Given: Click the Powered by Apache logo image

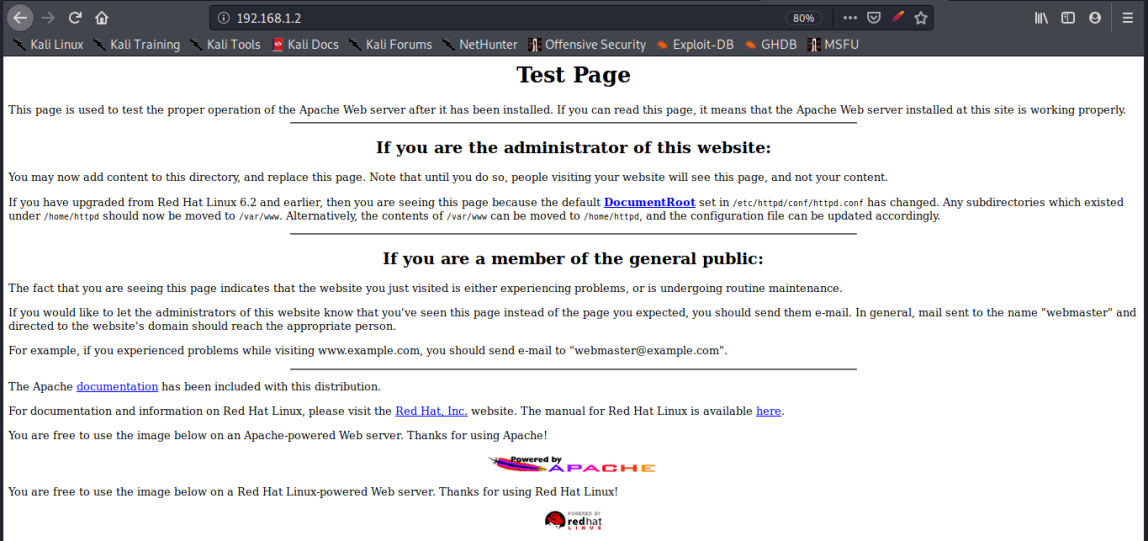Looking at the screenshot, I should pyautogui.click(x=572, y=464).
